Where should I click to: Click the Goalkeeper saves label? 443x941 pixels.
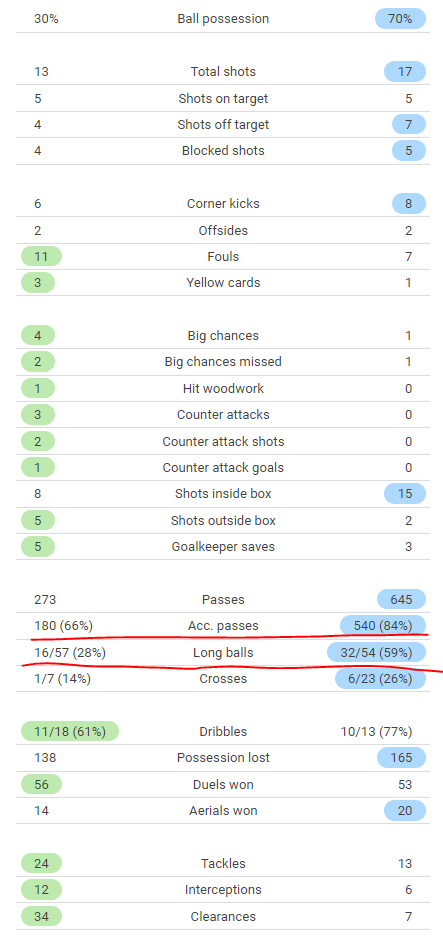tap(223, 547)
